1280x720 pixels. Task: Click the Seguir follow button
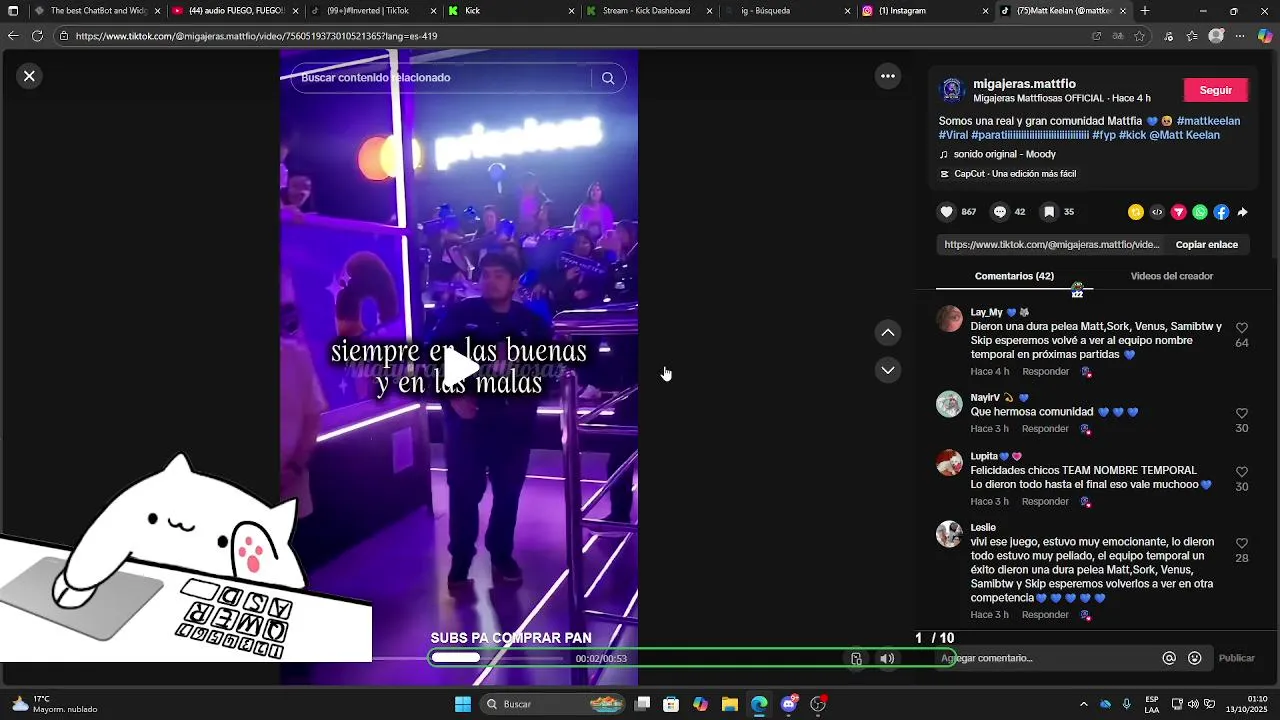point(1216,90)
